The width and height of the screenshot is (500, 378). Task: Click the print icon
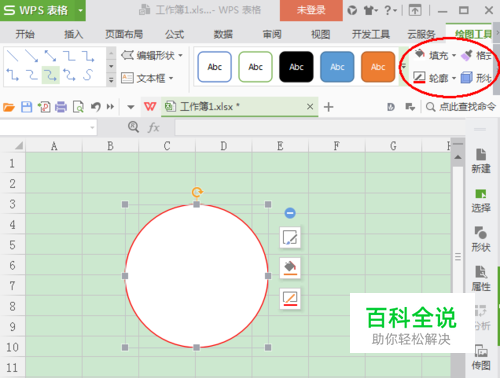61,107
